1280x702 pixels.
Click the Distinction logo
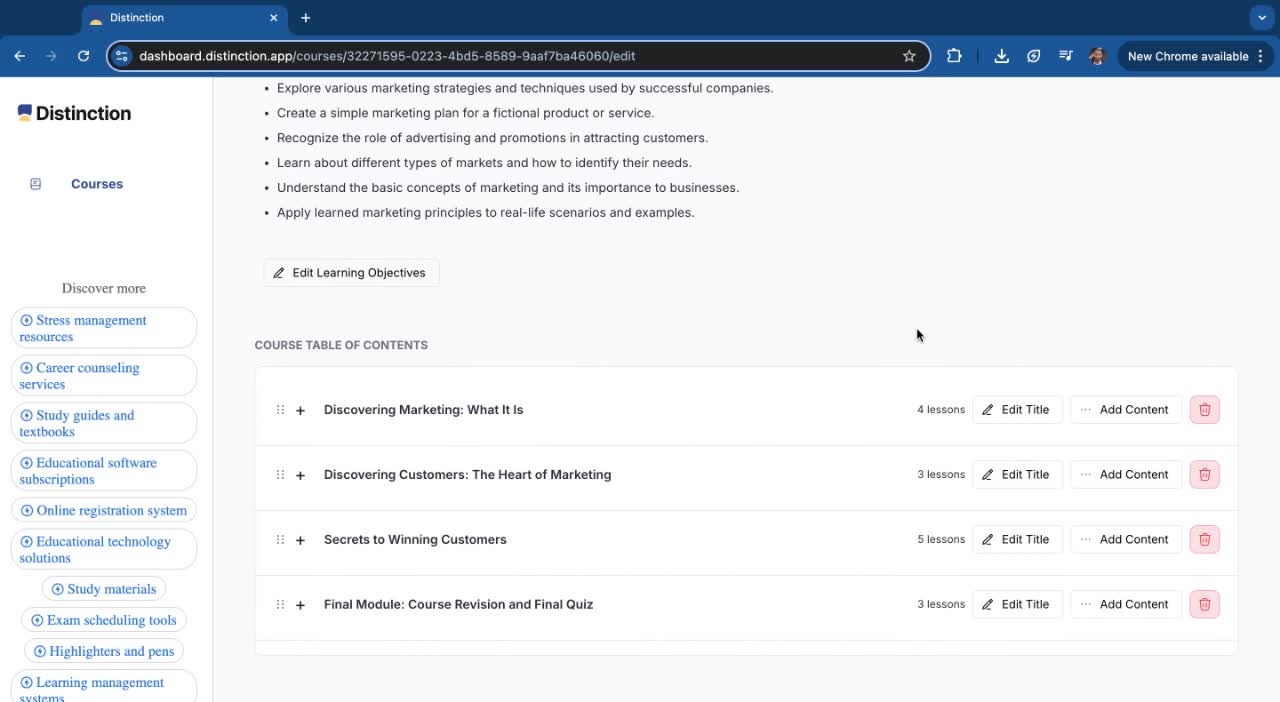click(x=75, y=113)
